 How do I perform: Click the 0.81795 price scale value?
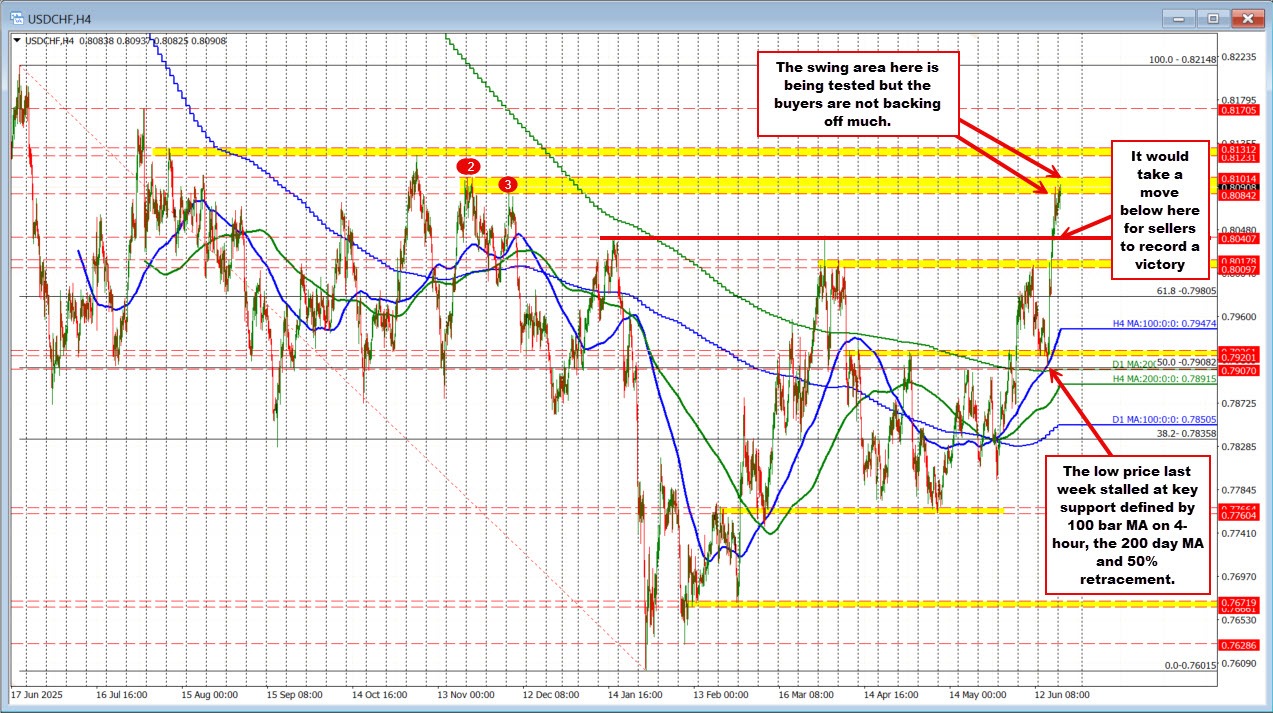[x=1239, y=99]
